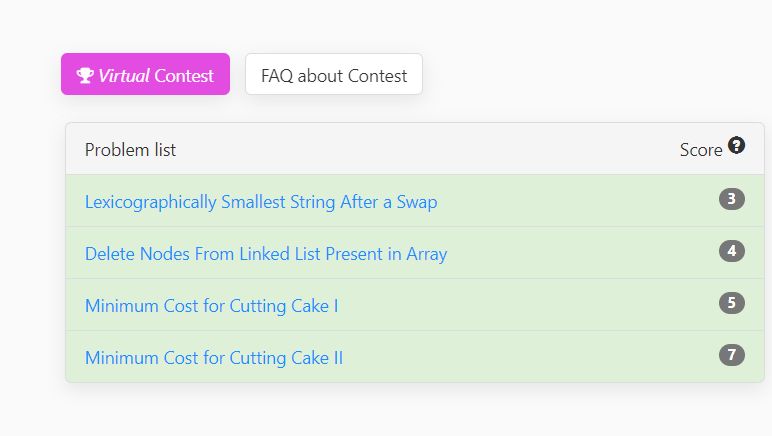Open Minimum Cost for Cutting Cake II
This screenshot has width=772, height=436.
click(214, 358)
